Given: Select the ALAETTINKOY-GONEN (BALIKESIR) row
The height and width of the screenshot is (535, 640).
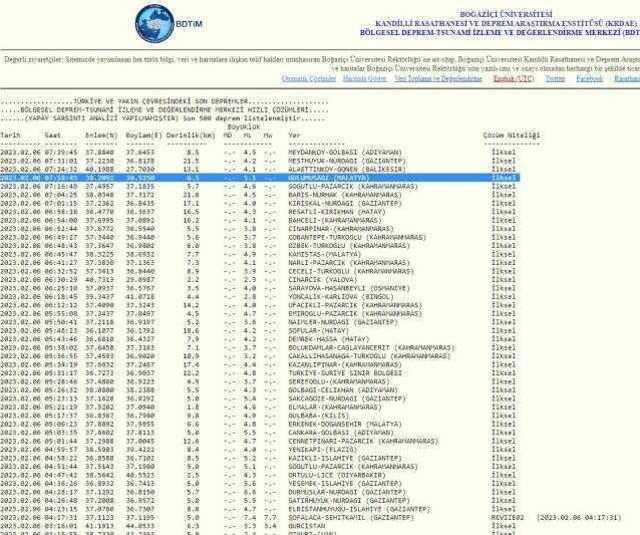Looking at the screenshot, I should tap(260, 169).
